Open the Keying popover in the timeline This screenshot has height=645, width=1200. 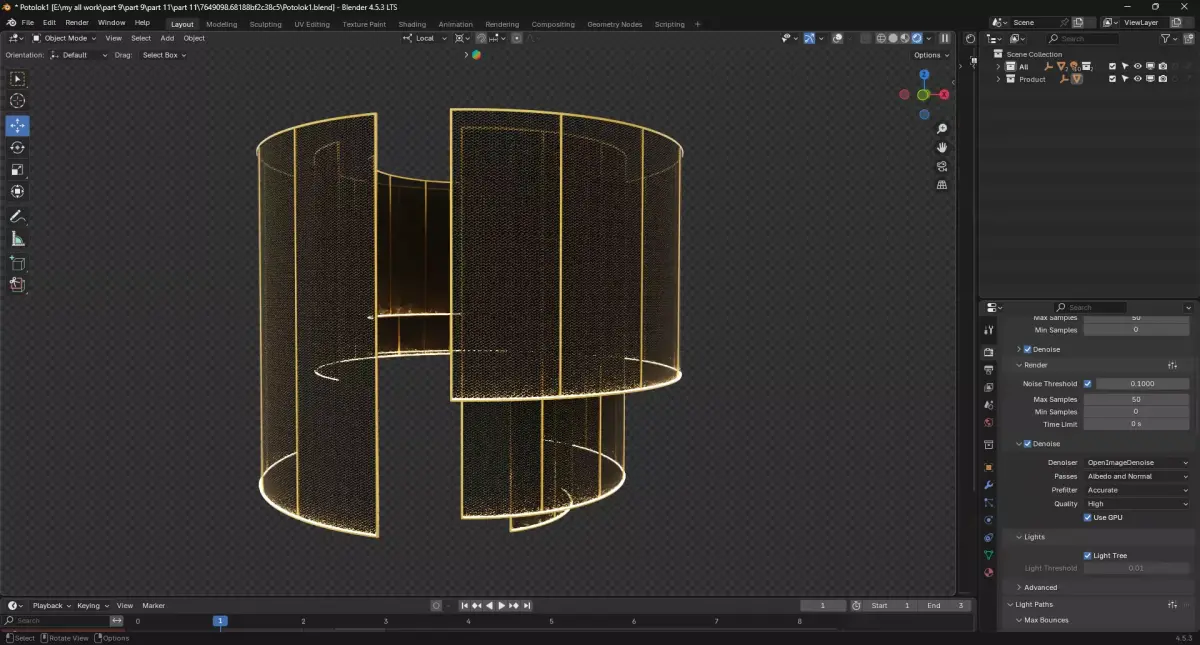[91, 606]
